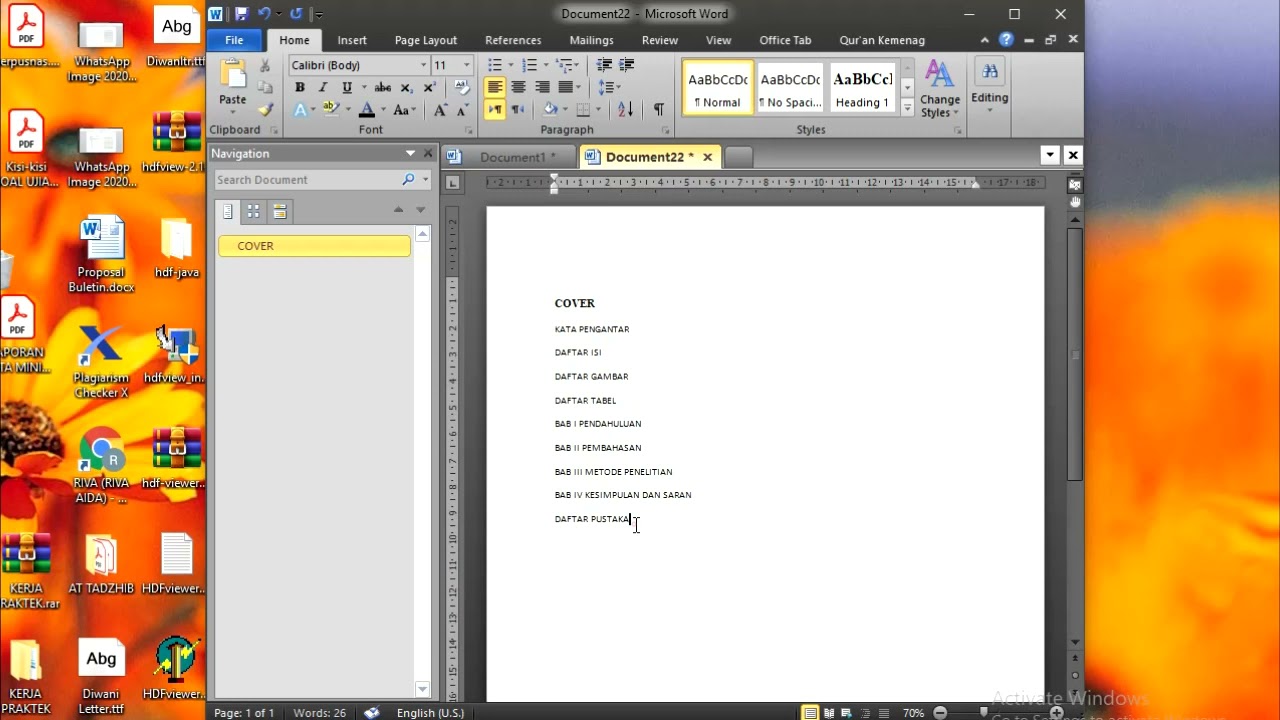
Task: Click the Decrease Indent icon
Action: tap(604, 65)
